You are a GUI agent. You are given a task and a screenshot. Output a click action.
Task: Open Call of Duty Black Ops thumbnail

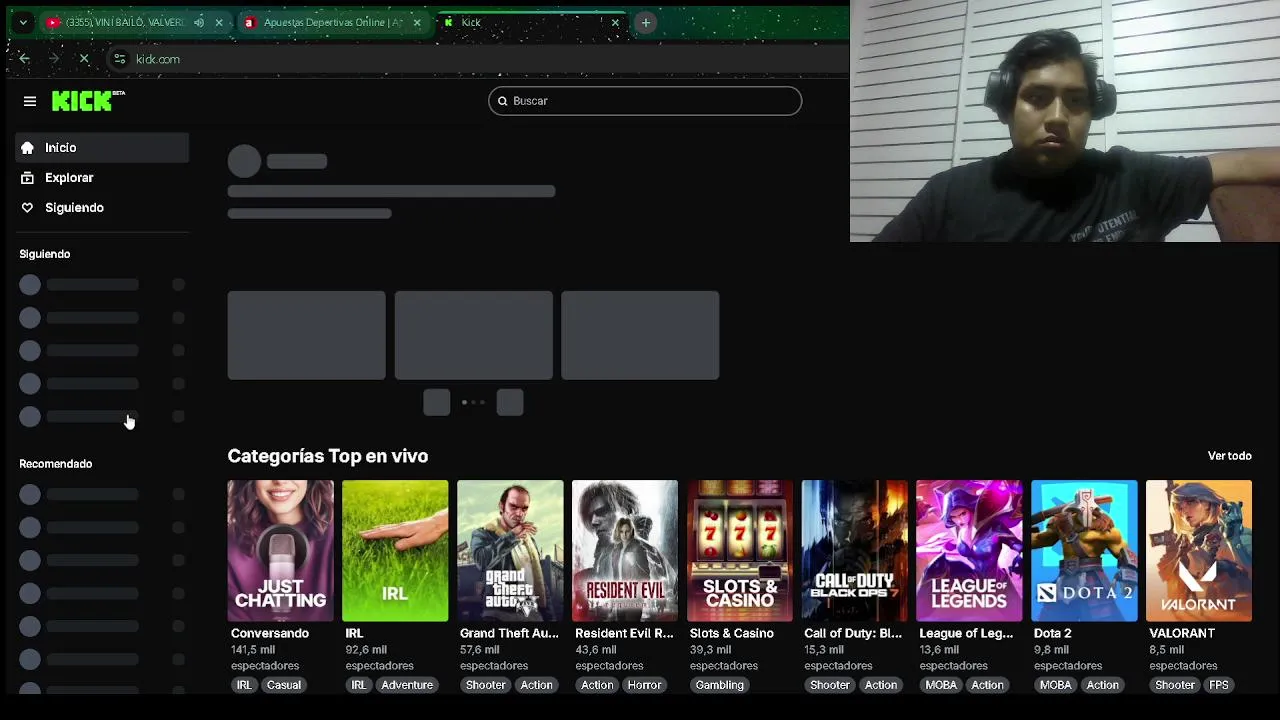pos(855,551)
